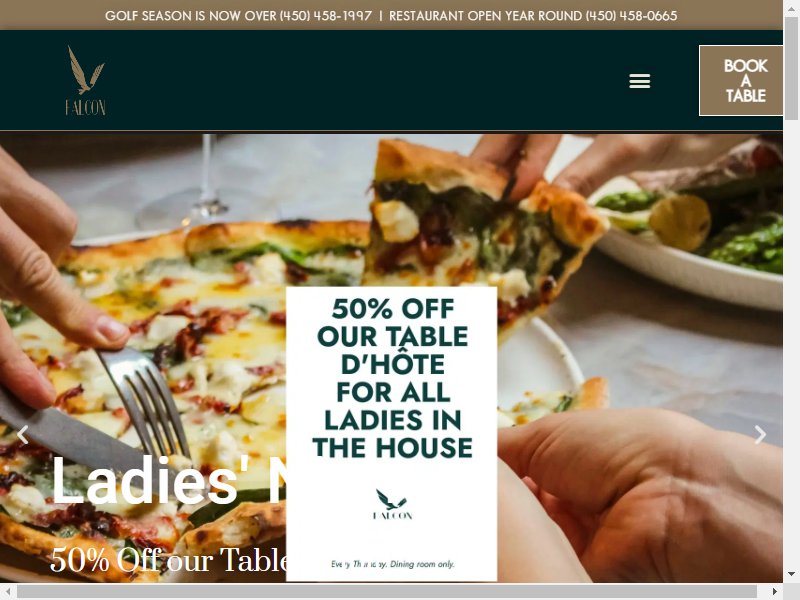The width and height of the screenshot is (800, 600).
Task: Click the Falcon bird logo on the promo card
Action: [392, 504]
